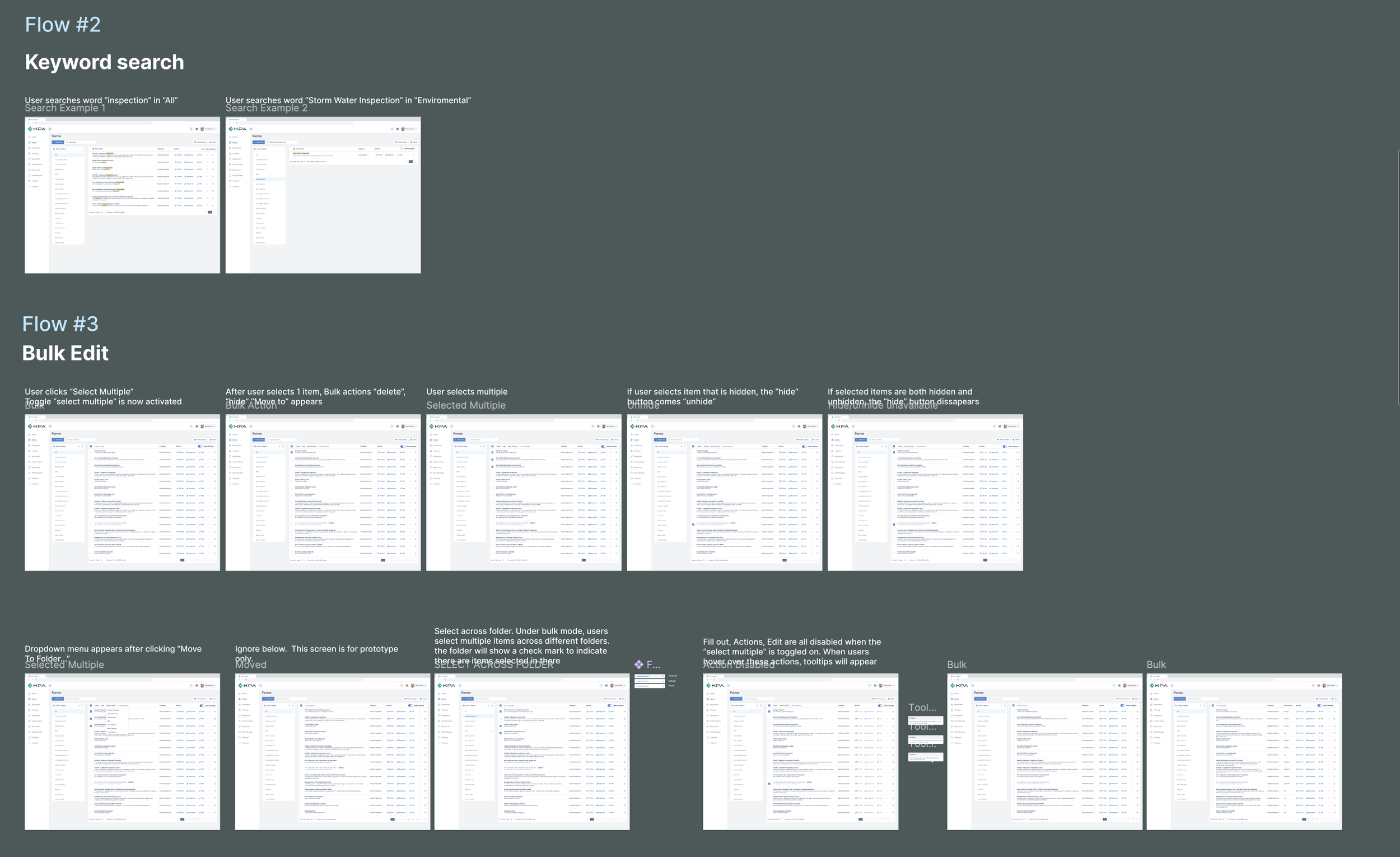1400x857 pixels.
Task: Click user avatar in the Unhide frame header
Action: pyautogui.click(x=805, y=426)
